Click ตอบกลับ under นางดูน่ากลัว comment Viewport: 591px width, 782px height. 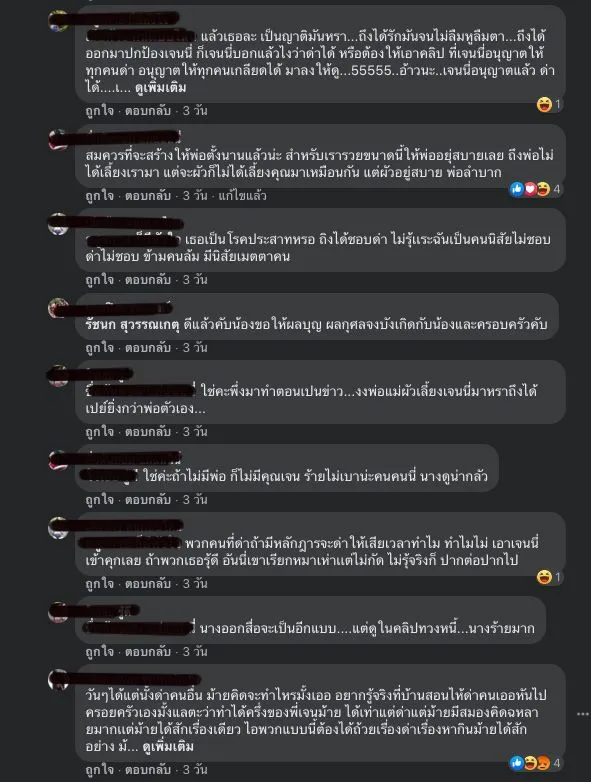tap(148, 500)
